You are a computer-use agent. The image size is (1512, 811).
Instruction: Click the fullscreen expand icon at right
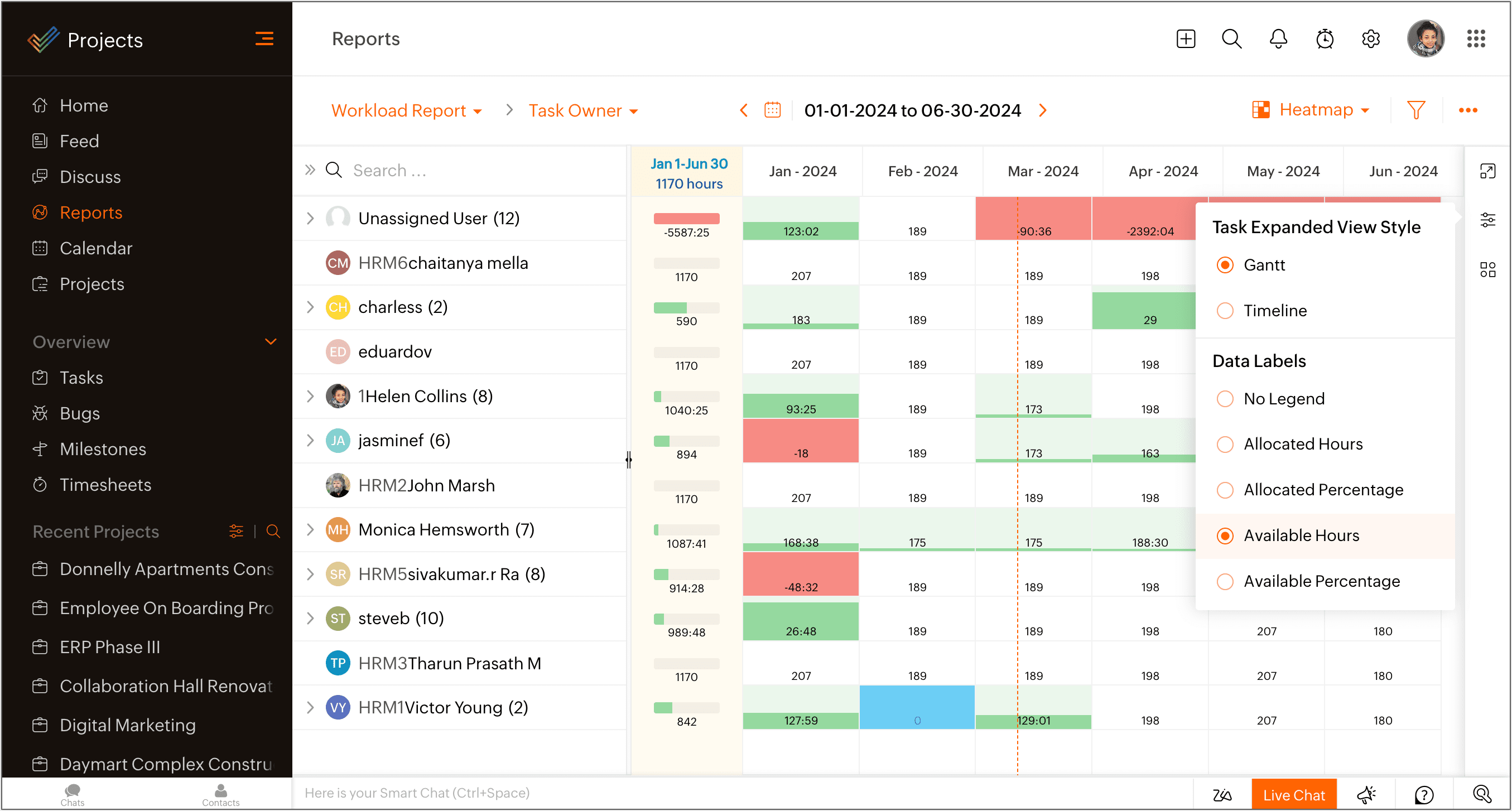point(1487,171)
